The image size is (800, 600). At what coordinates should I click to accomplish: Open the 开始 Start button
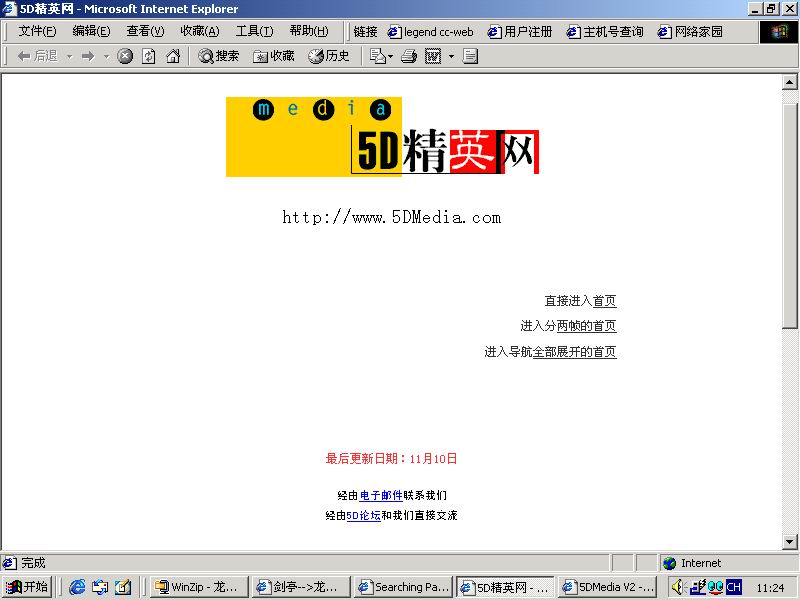(x=27, y=587)
